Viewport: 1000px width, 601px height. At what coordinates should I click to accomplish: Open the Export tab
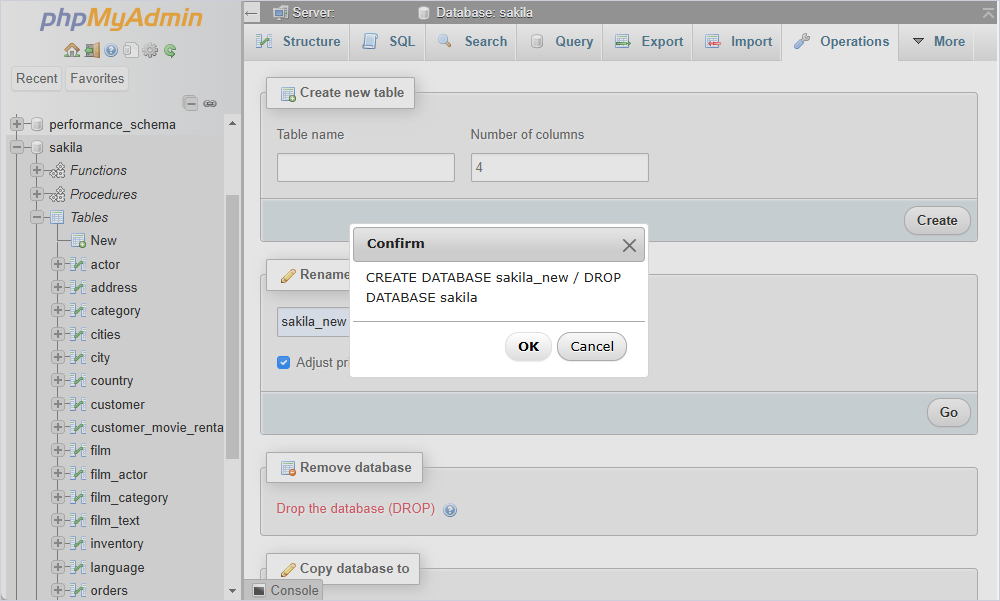(x=649, y=41)
